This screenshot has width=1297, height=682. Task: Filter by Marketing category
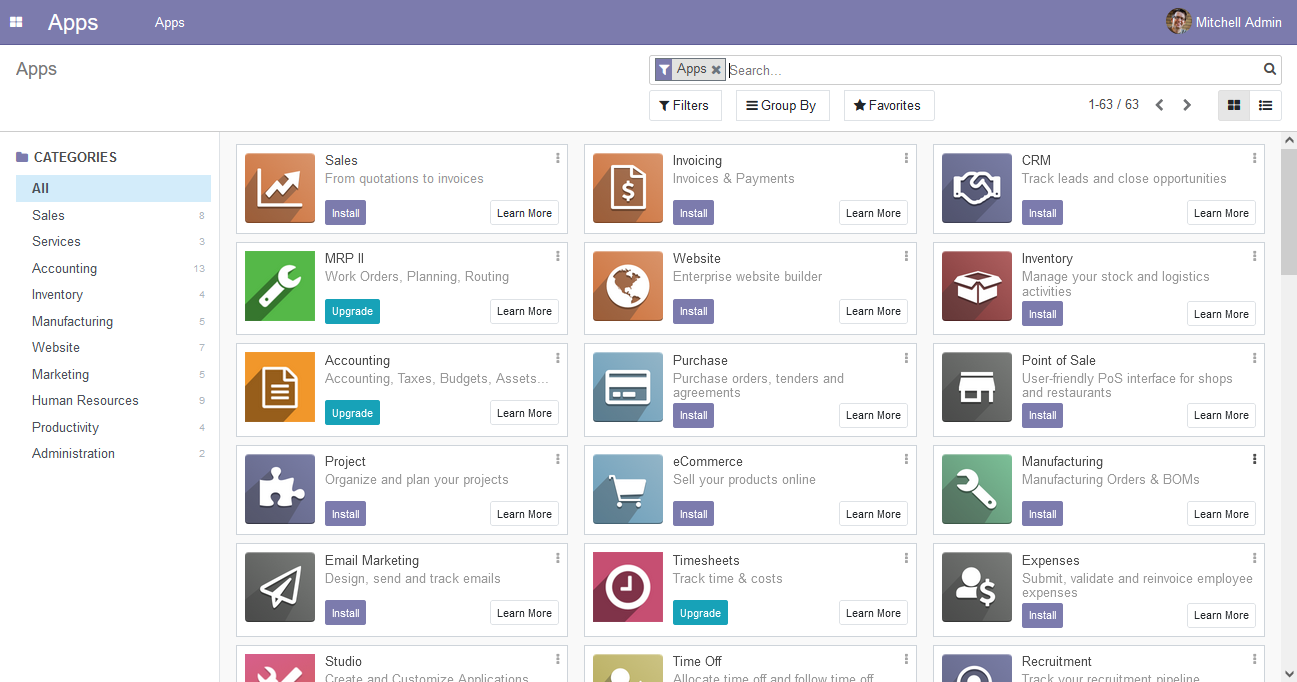coord(113,374)
